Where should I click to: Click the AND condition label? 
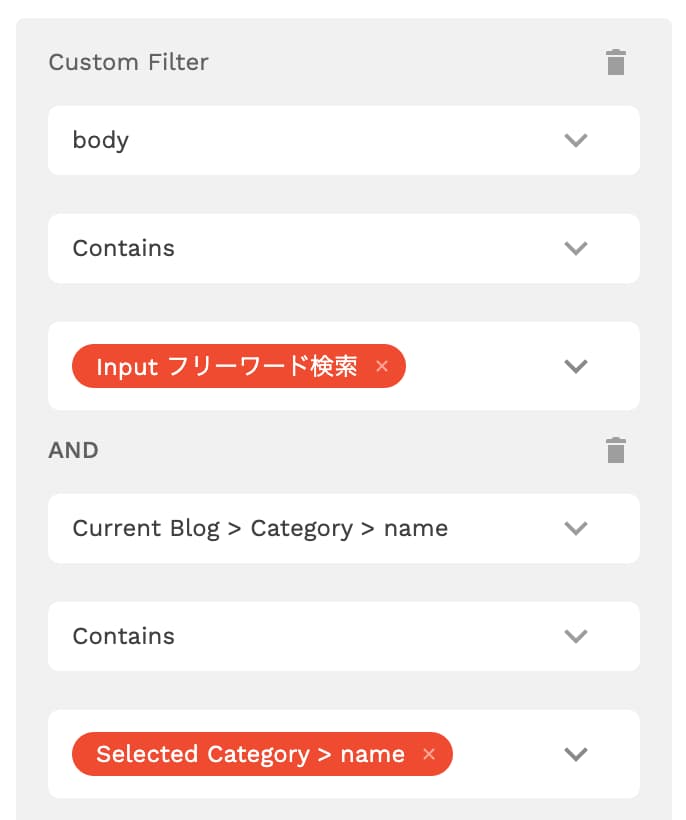click(73, 450)
